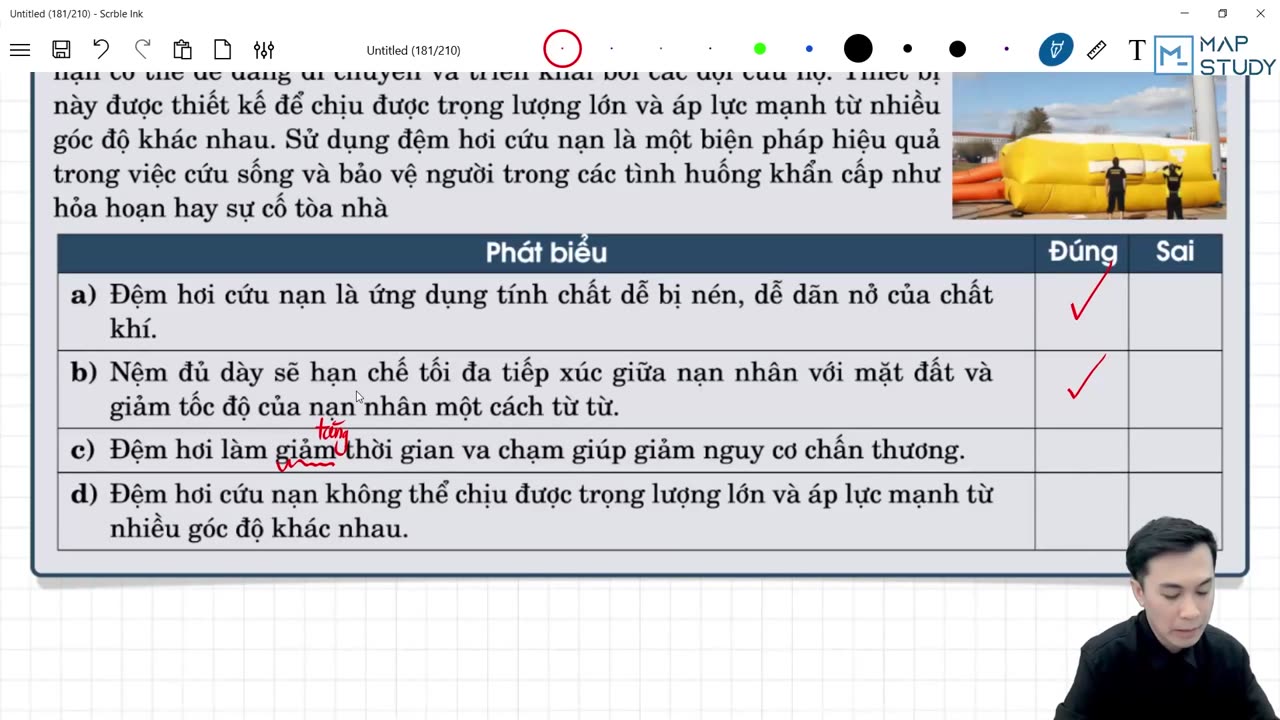
Task: Minimize the Scrble Ink window
Action: click(x=1185, y=13)
